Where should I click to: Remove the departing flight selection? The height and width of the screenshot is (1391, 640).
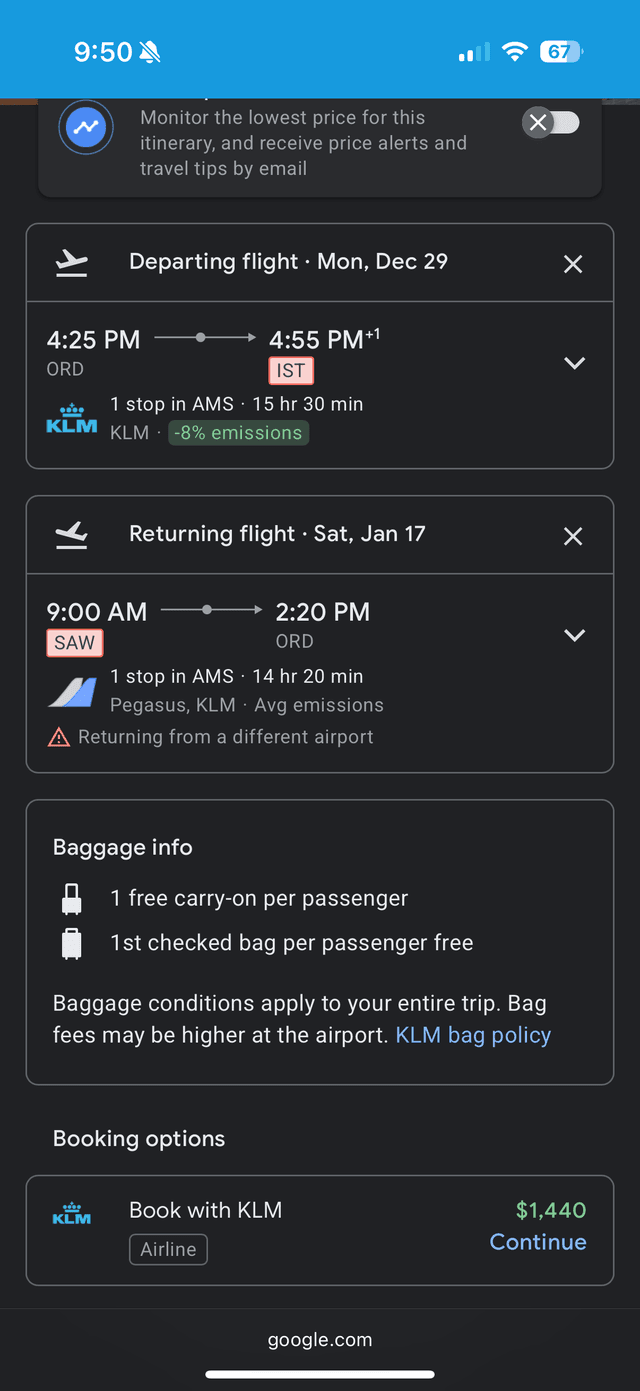click(x=573, y=264)
